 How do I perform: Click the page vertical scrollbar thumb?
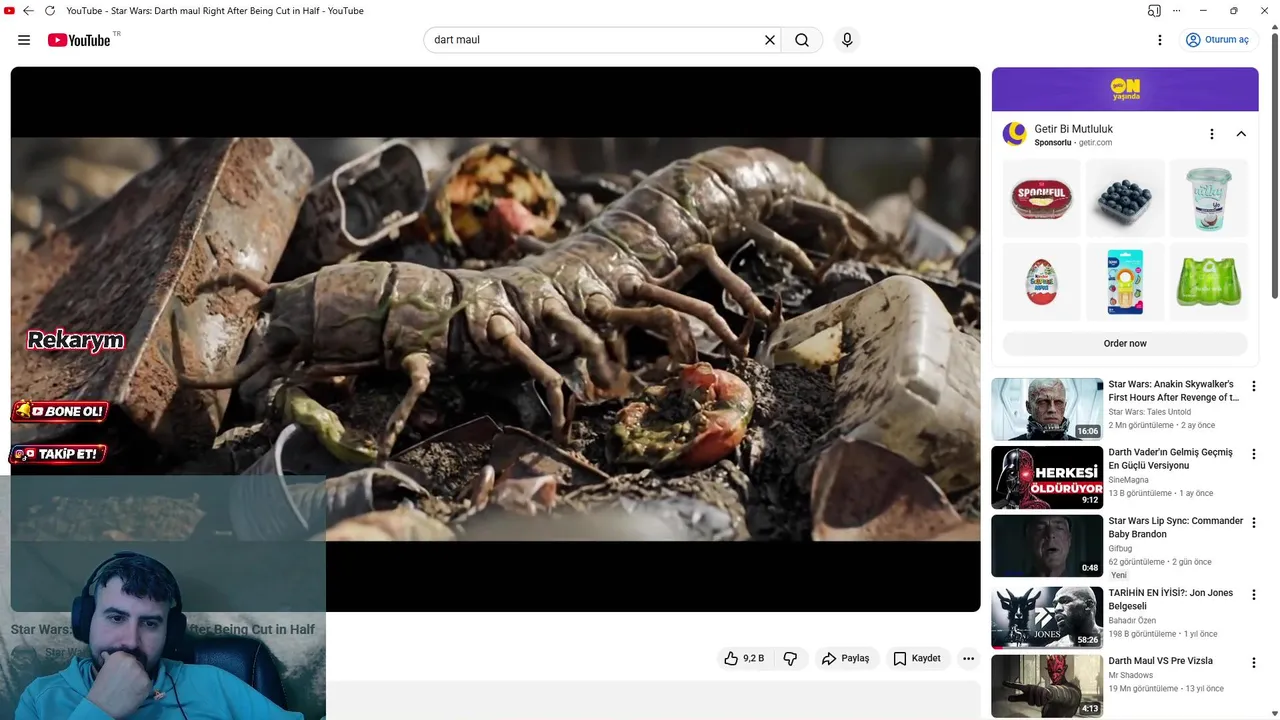[x=1274, y=165]
